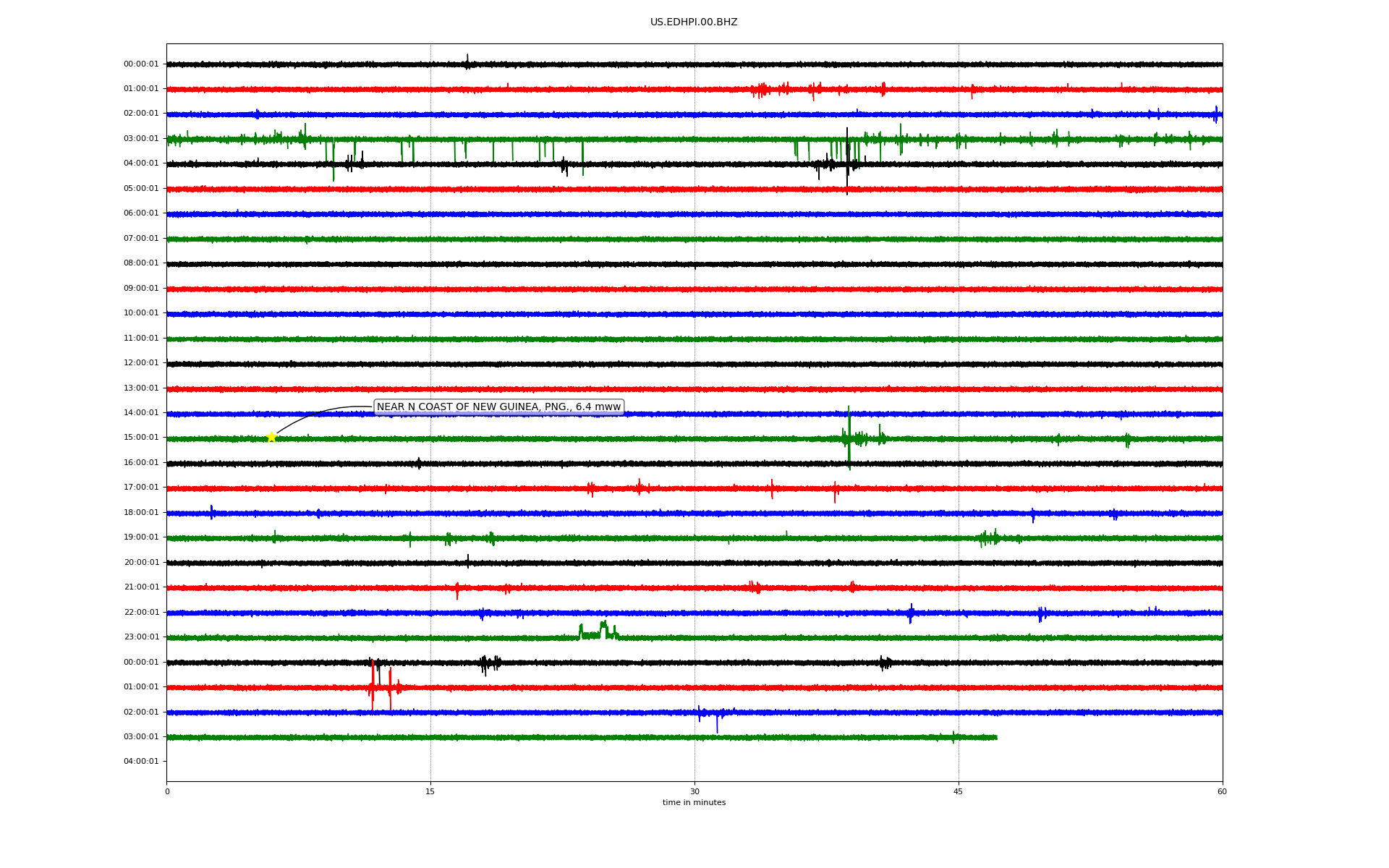Click the blue downward spike on the lower 02:00:01 trace
This screenshot has height=868, width=1389.
tap(717, 722)
